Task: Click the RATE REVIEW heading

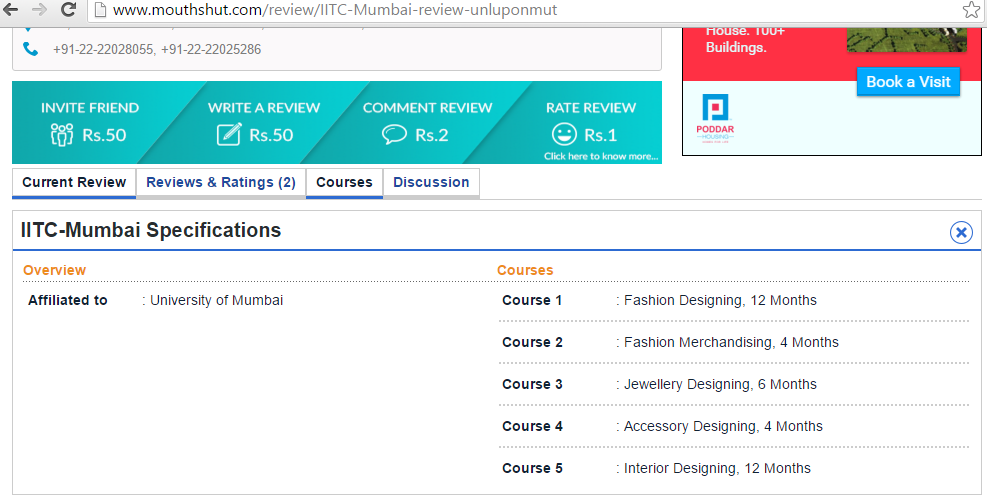Action: click(x=591, y=108)
